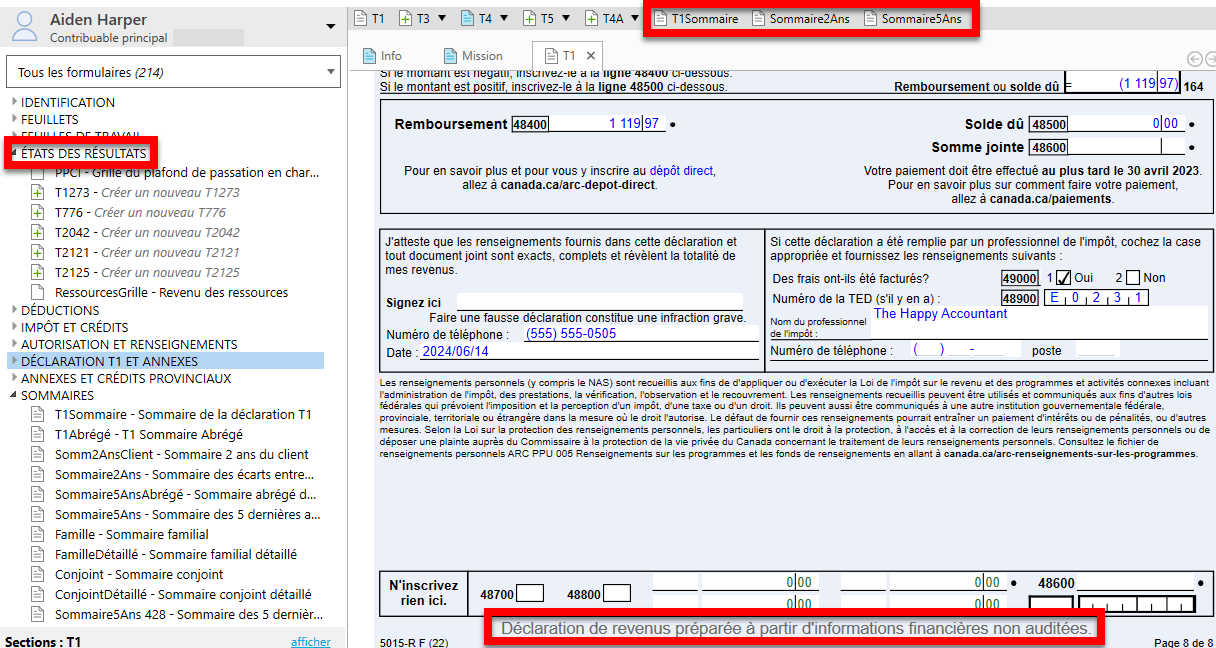The image size is (1216, 648).
Task: Collapse the ÉTATS DES RÉSULTATS section
Action: (14, 154)
